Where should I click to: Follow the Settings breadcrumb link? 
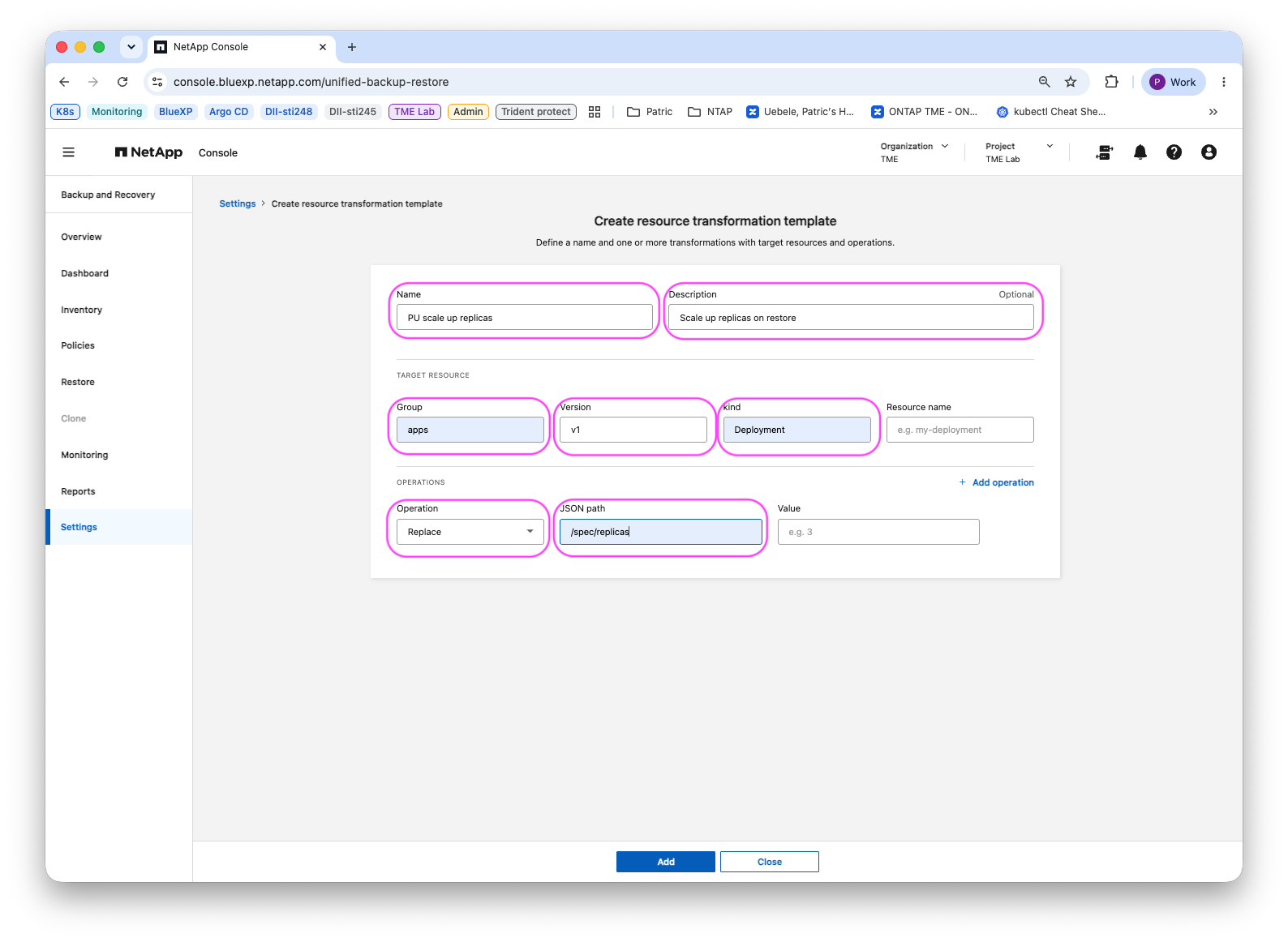(x=238, y=203)
